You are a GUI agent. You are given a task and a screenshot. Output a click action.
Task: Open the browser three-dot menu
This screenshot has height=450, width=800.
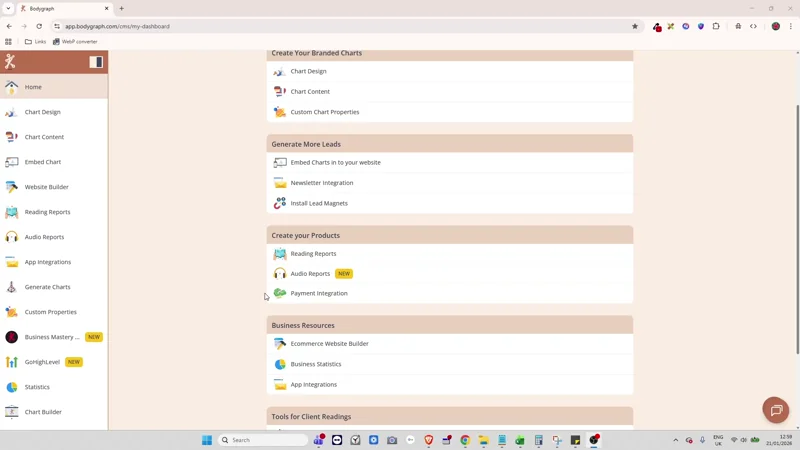(x=791, y=26)
